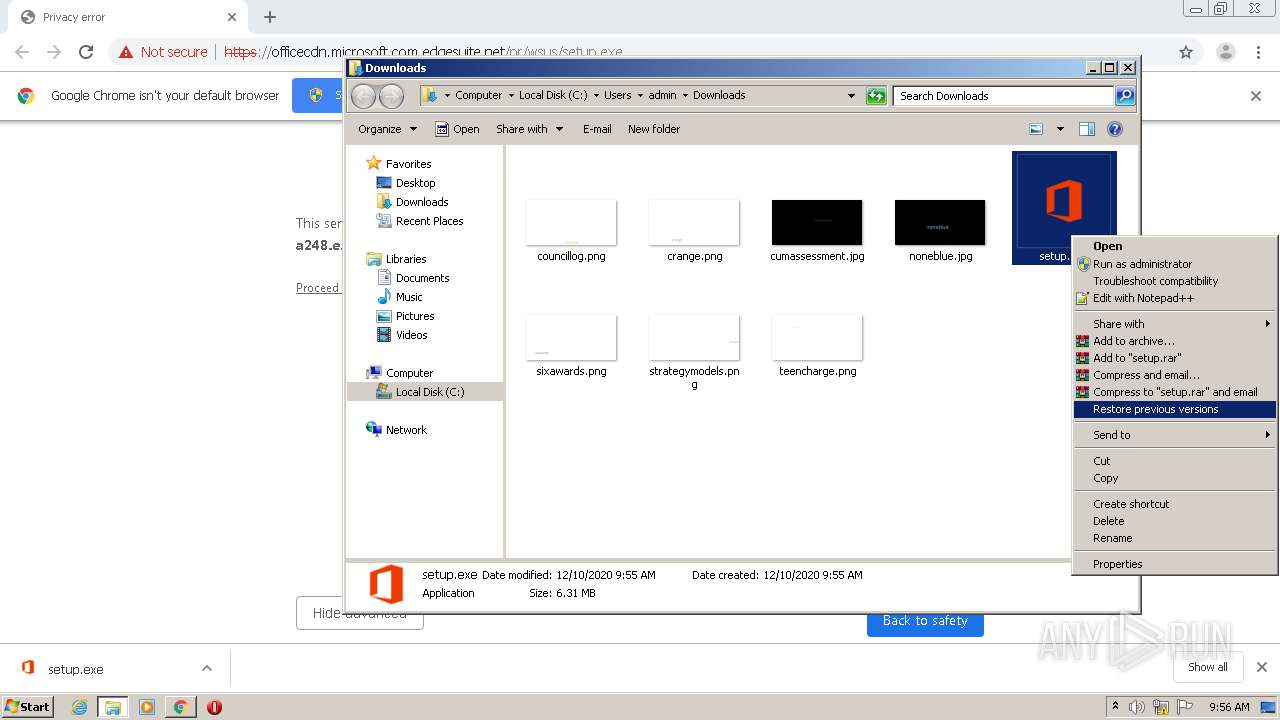Open the Share with toolbar dropdown
1280x720 pixels.
coord(530,129)
